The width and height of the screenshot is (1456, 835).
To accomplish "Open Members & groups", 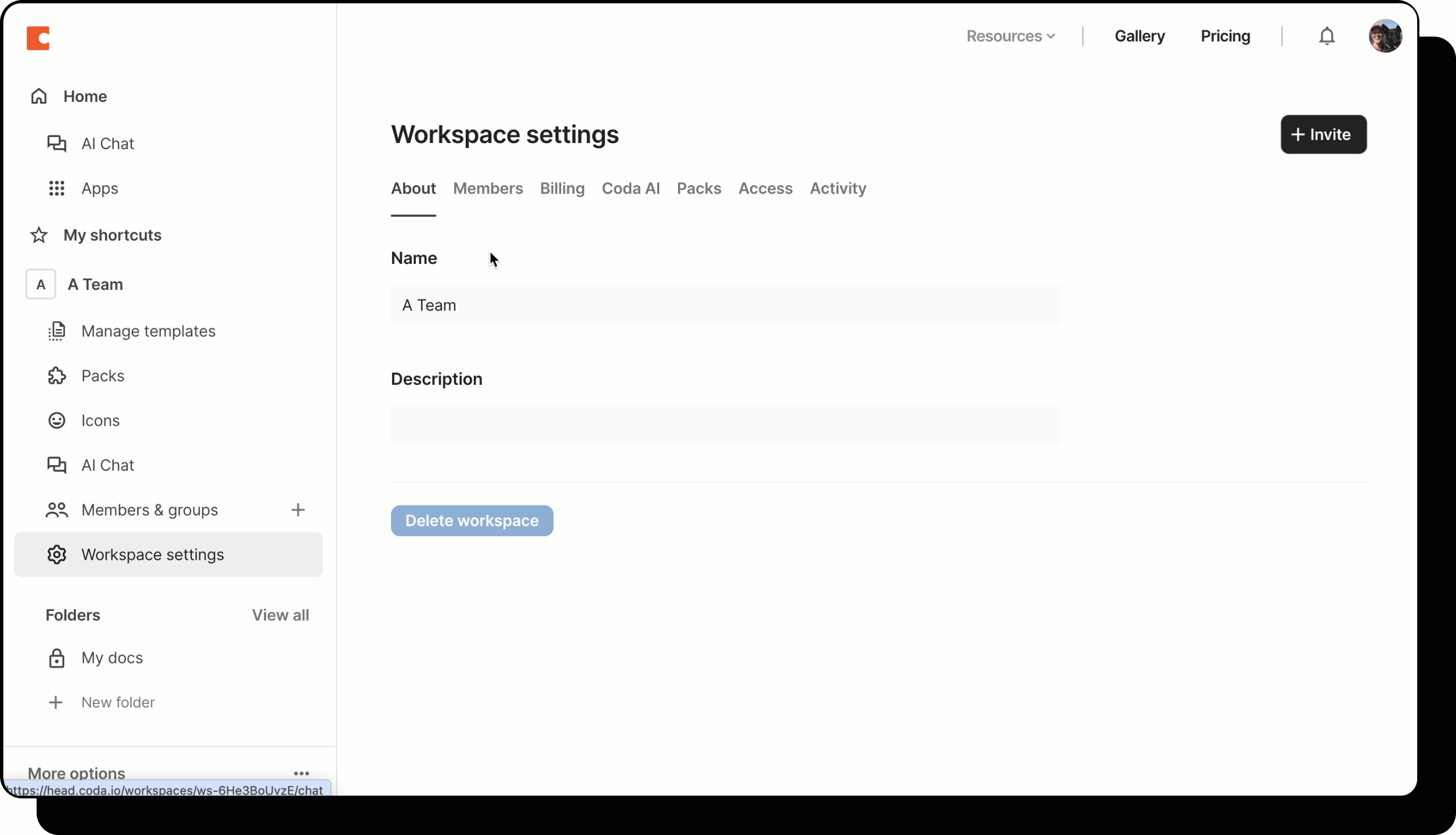I will point(149,510).
